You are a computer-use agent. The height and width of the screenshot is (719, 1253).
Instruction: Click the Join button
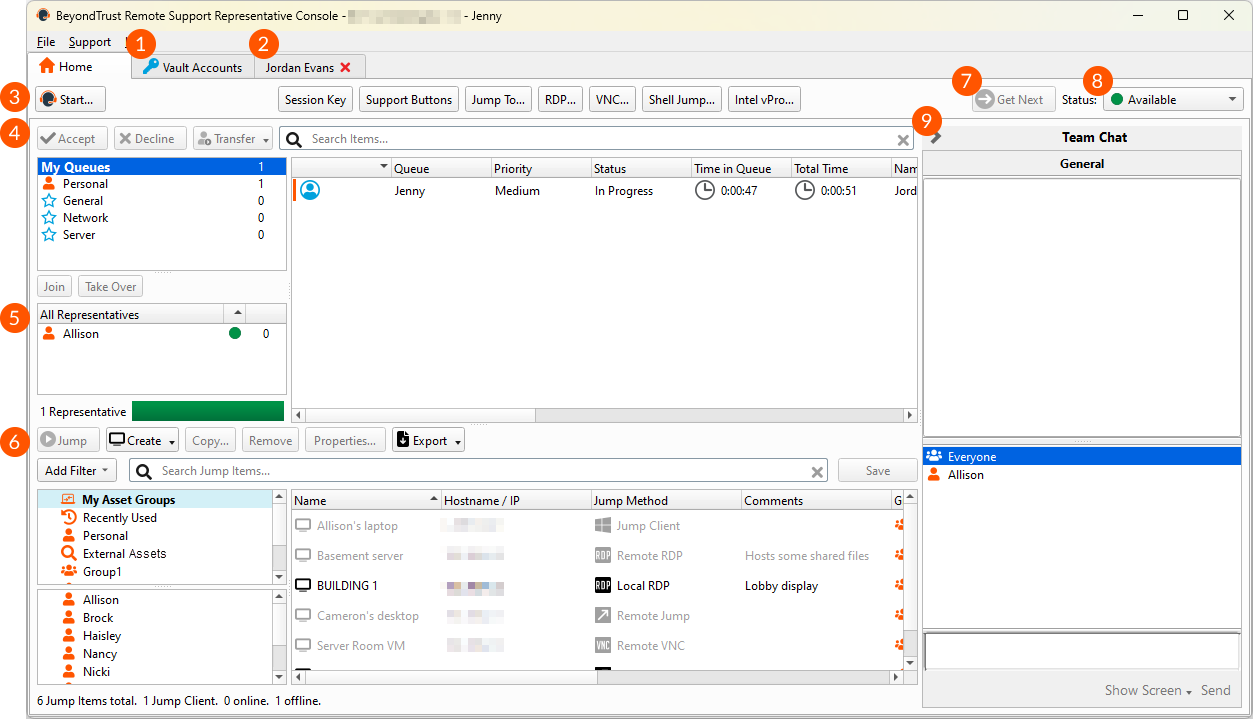[54, 286]
